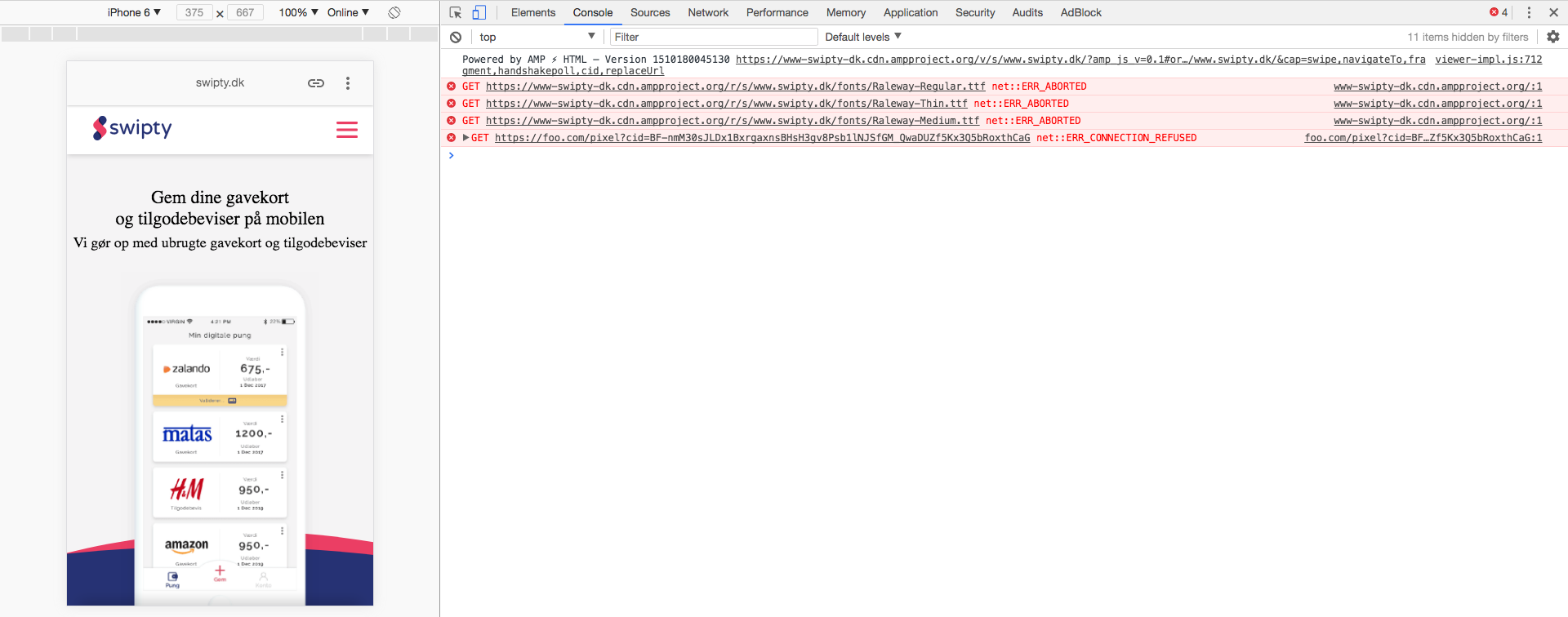Open source link for Raleway-Medium error
This screenshot has height=617, width=1568.
(1438, 121)
